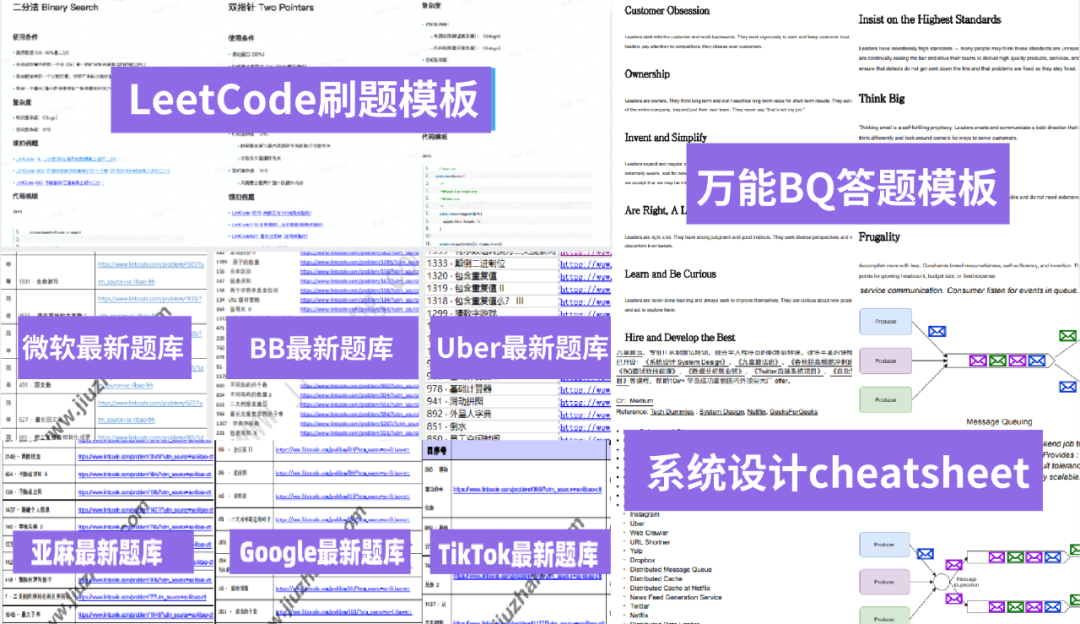Click the Distributed Message Queue list item

(x=670, y=570)
